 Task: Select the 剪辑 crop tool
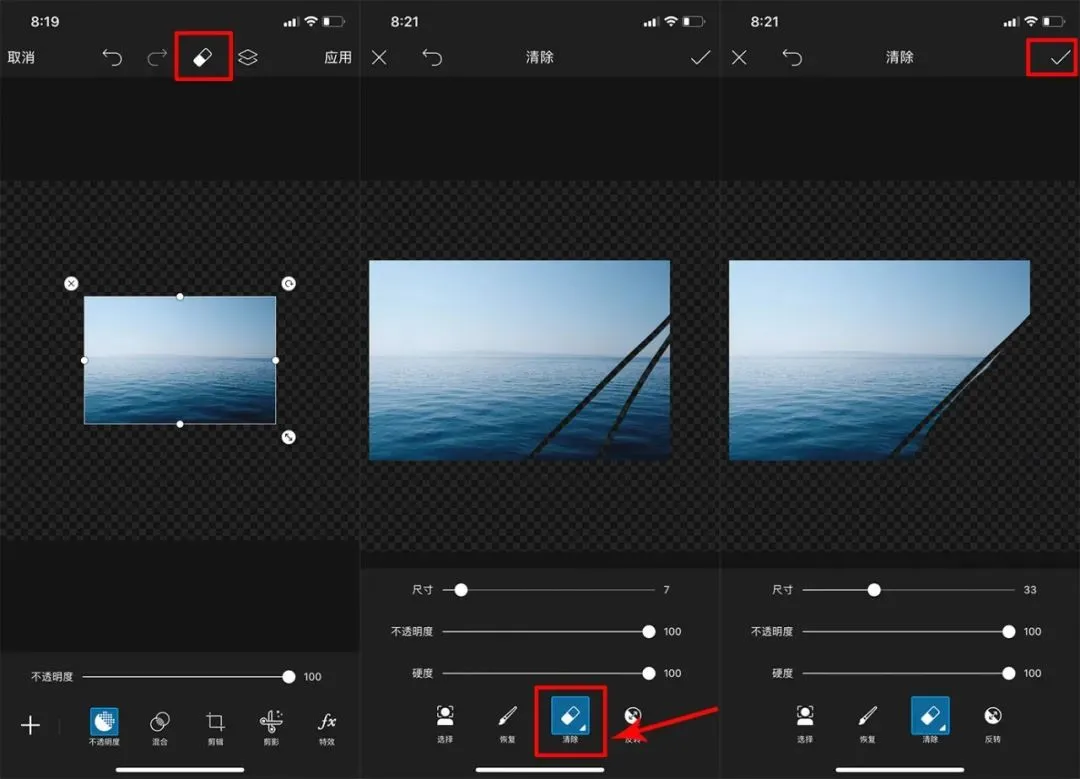[x=215, y=722]
